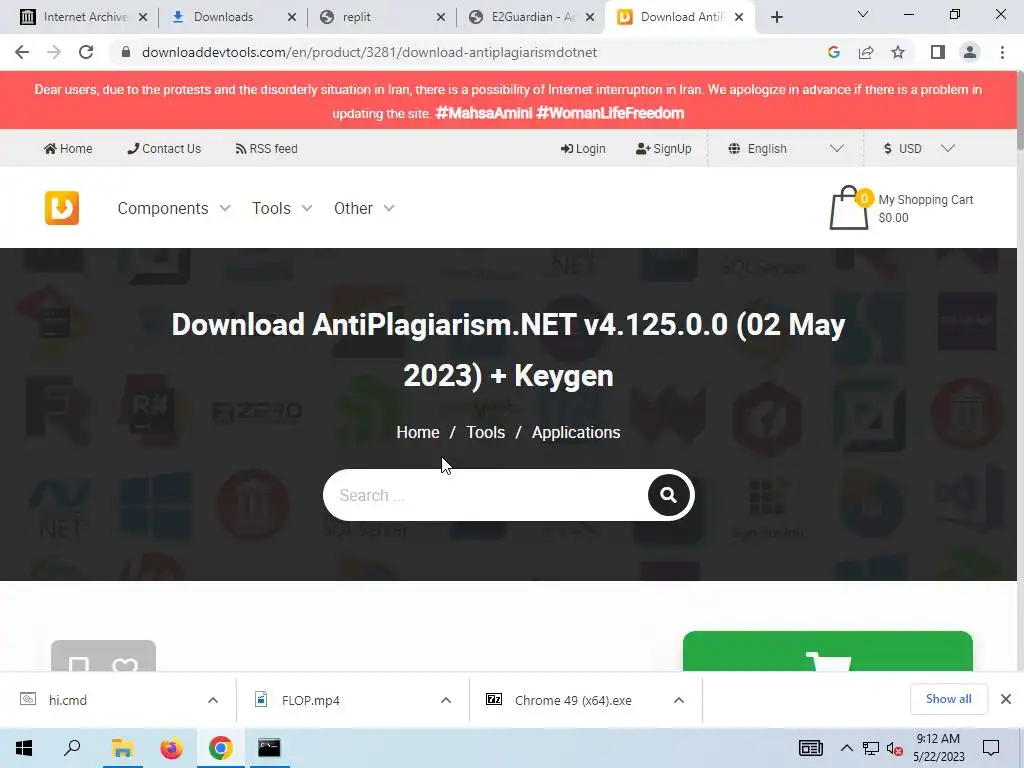This screenshot has width=1024, height=768.
Task: Click the shopping bag cart icon
Action: pyautogui.click(x=849, y=208)
